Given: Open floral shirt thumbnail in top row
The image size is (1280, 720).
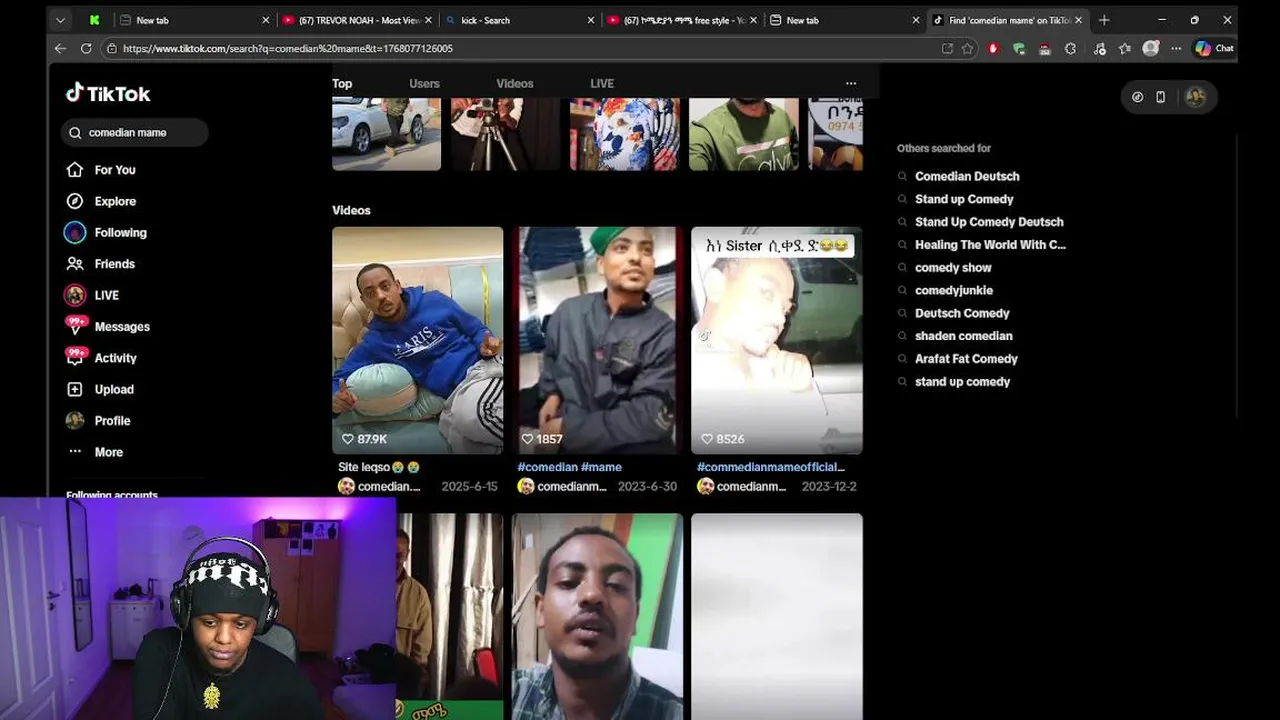Looking at the screenshot, I should click(x=625, y=134).
